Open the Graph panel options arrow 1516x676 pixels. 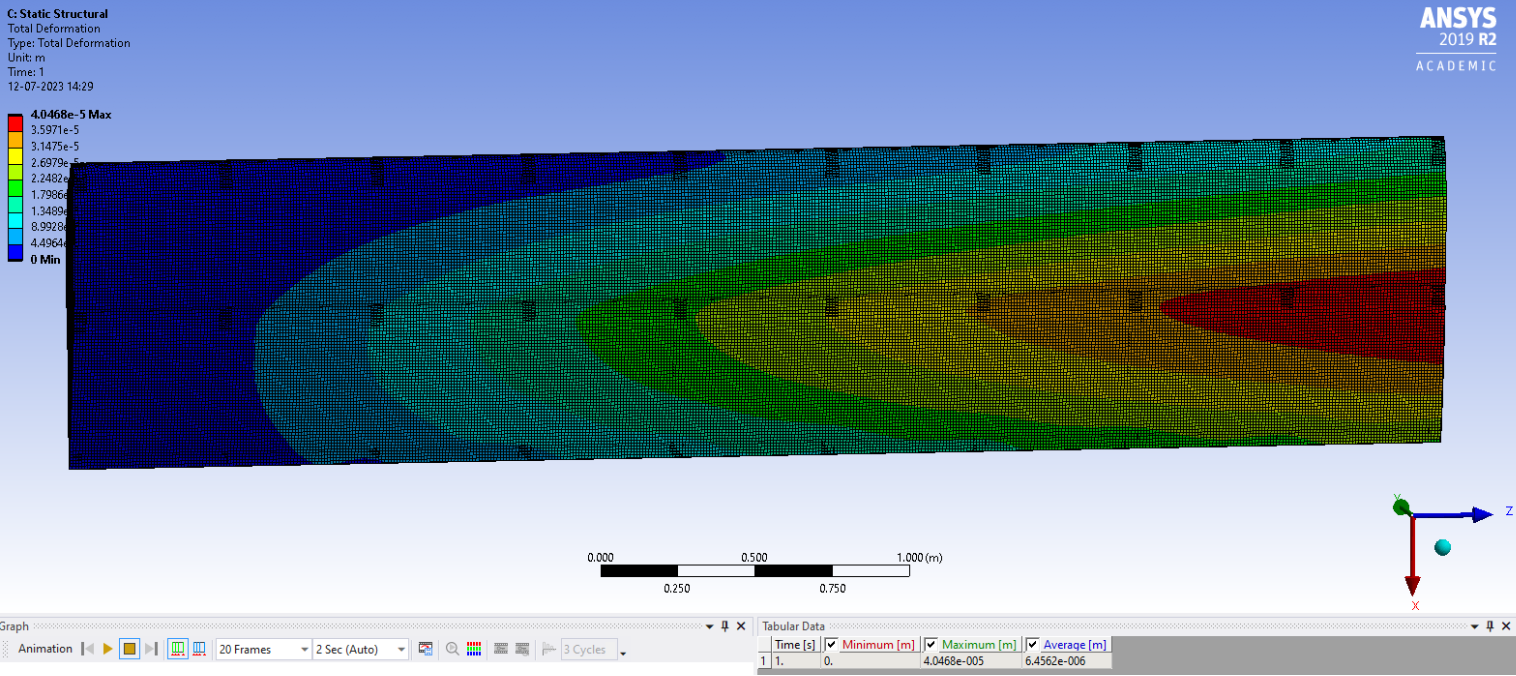tap(710, 626)
